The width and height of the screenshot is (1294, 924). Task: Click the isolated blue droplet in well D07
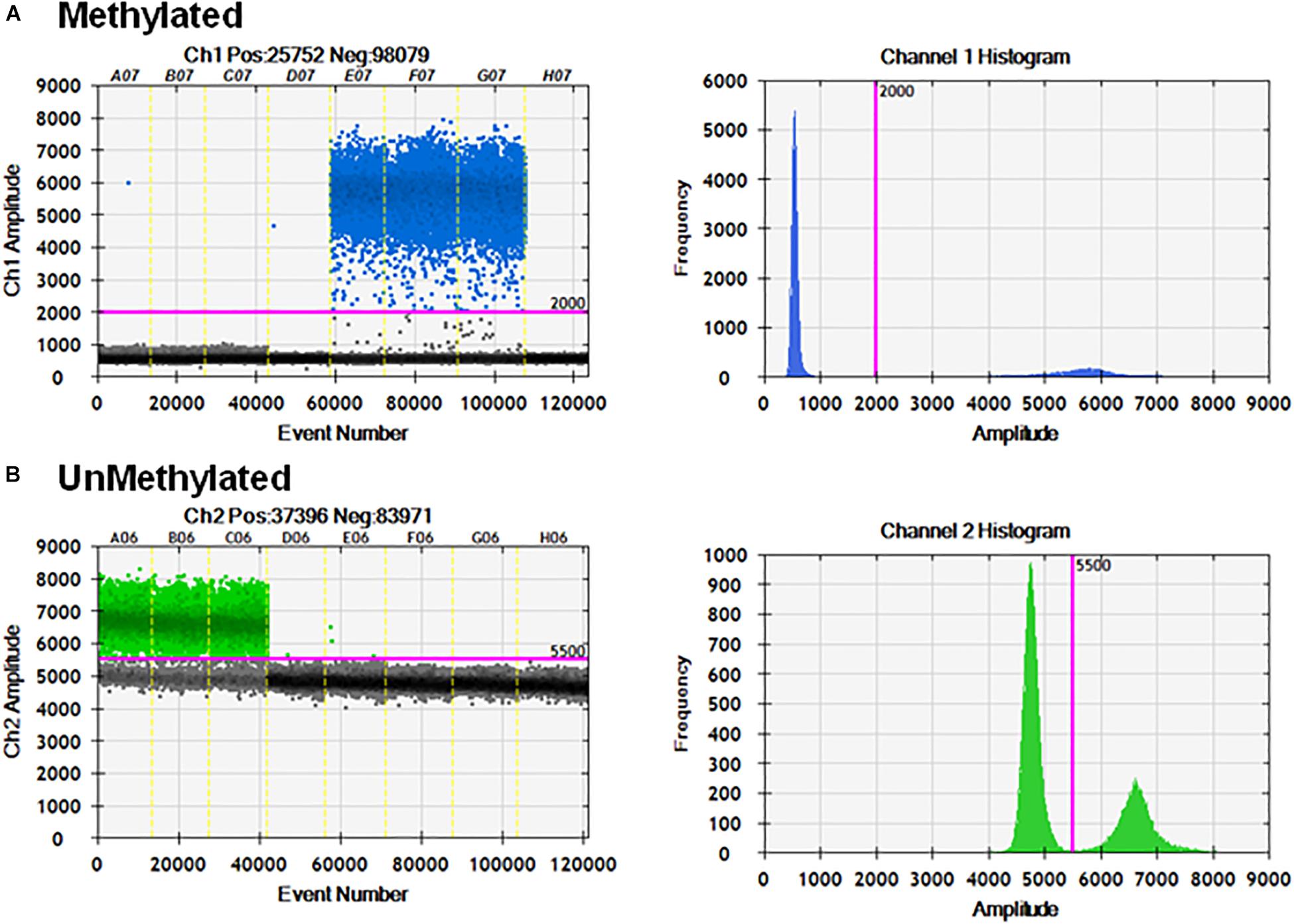[273, 226]
